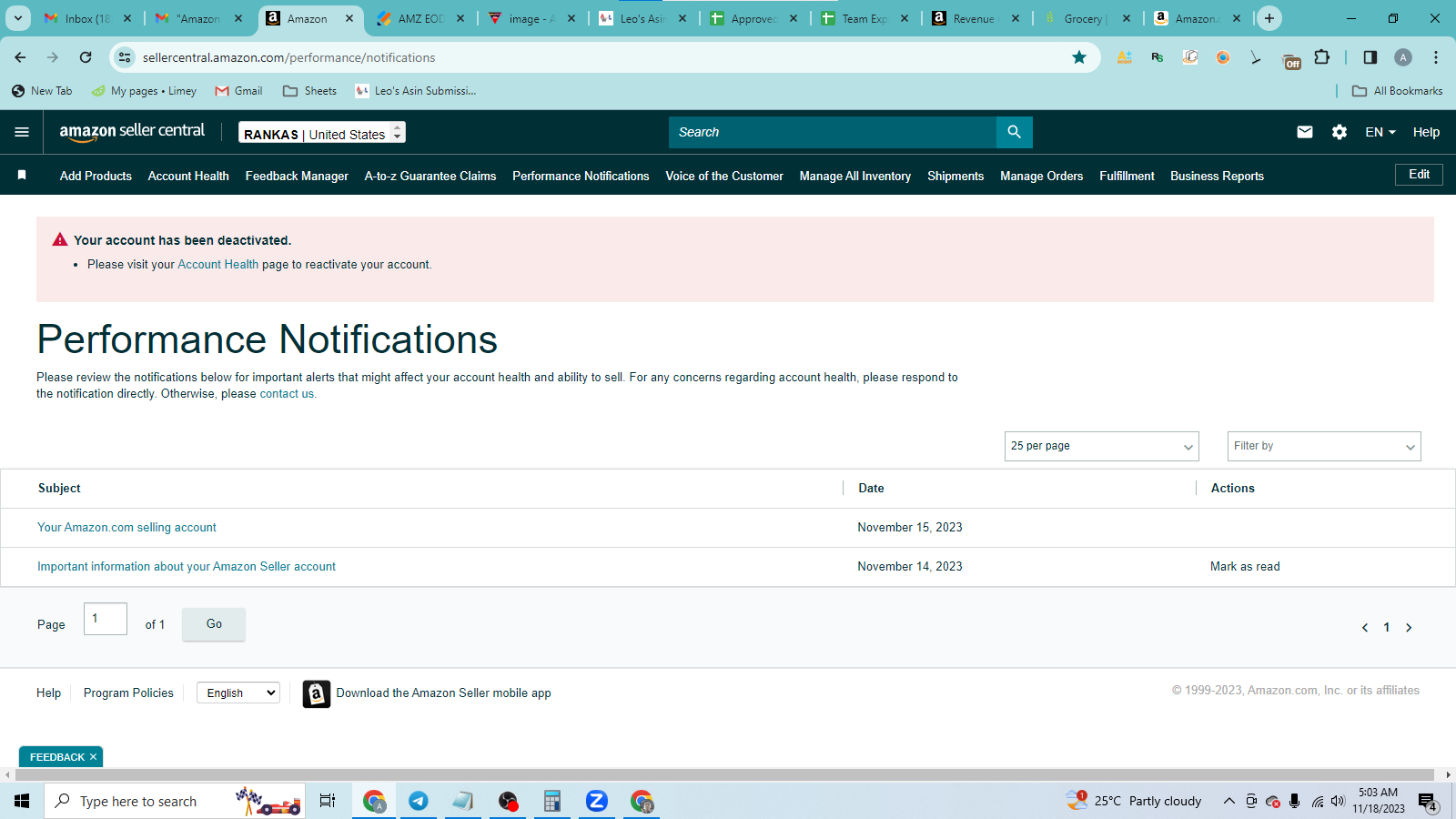
Task: Click the Go pagination button
Action: tap(214, 624)
